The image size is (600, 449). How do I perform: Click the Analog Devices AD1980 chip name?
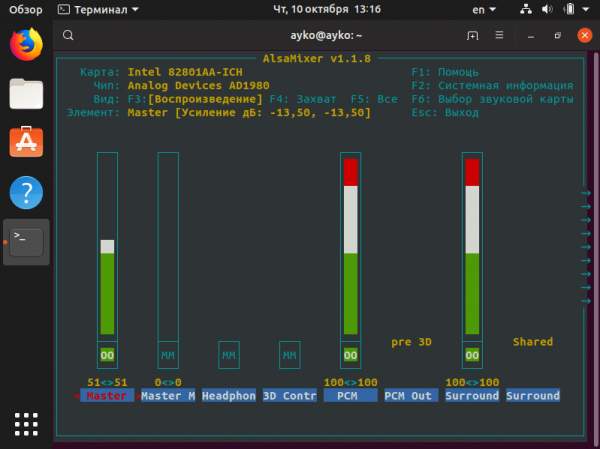point(198,85)
